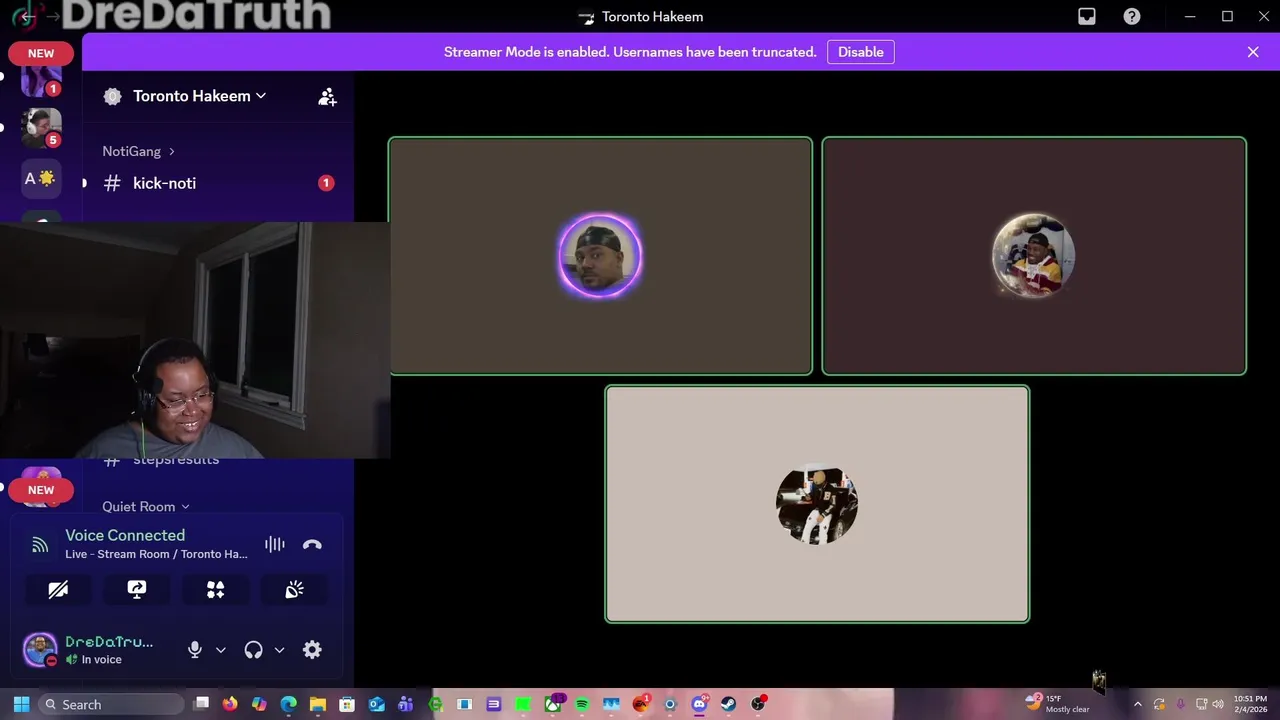The width and height of the screenshot is (1280, 720).
Task: Turn on camera
Action: point(58,590)
